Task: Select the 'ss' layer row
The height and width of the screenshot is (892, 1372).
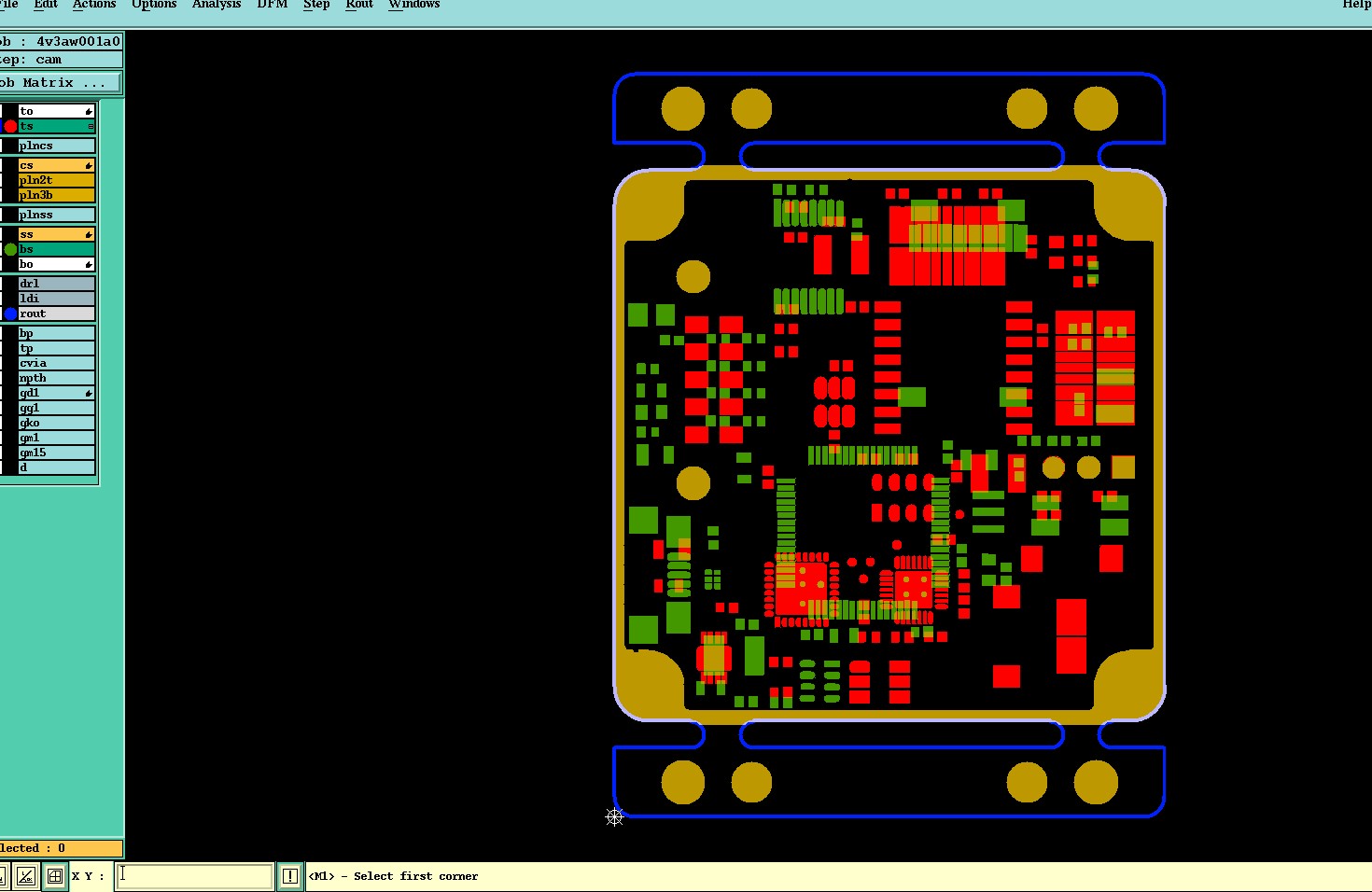Action: tap(56, 234)
